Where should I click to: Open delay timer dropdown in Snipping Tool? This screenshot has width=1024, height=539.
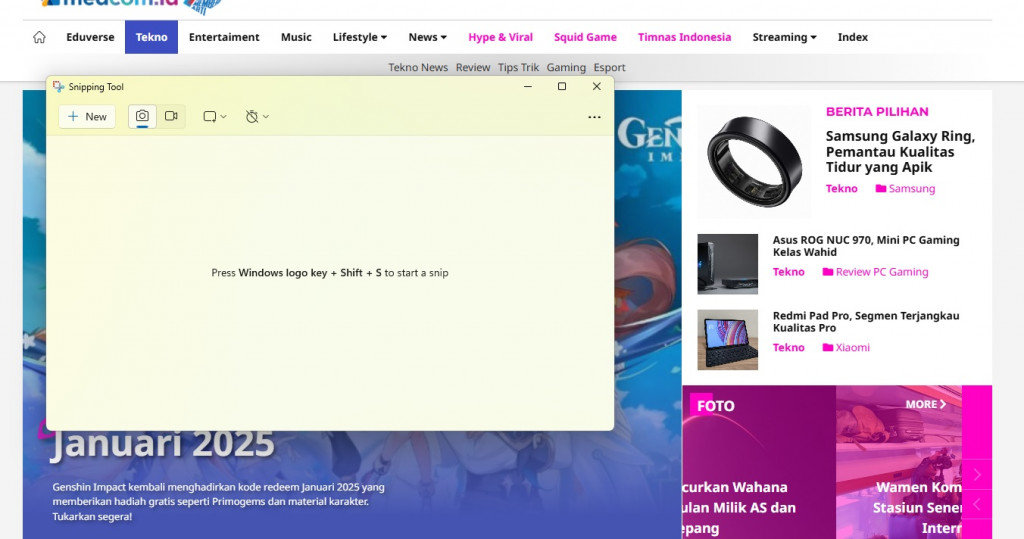[257, 117]
